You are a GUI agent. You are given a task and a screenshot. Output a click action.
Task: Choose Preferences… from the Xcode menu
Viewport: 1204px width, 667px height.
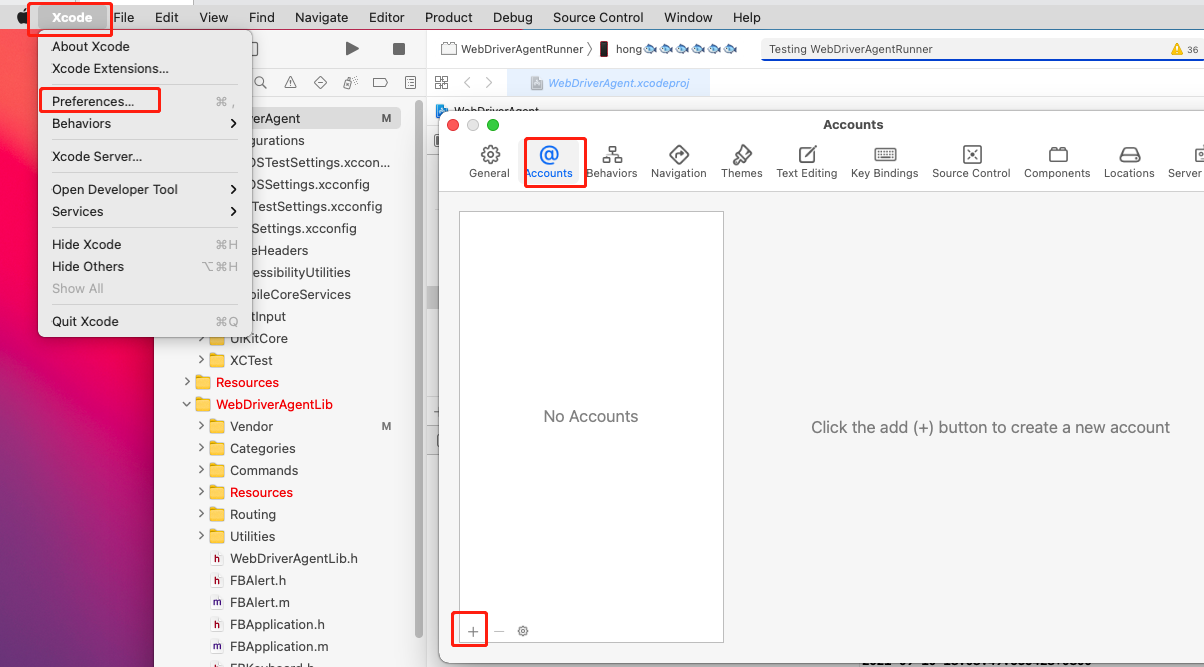click(145, 101)
